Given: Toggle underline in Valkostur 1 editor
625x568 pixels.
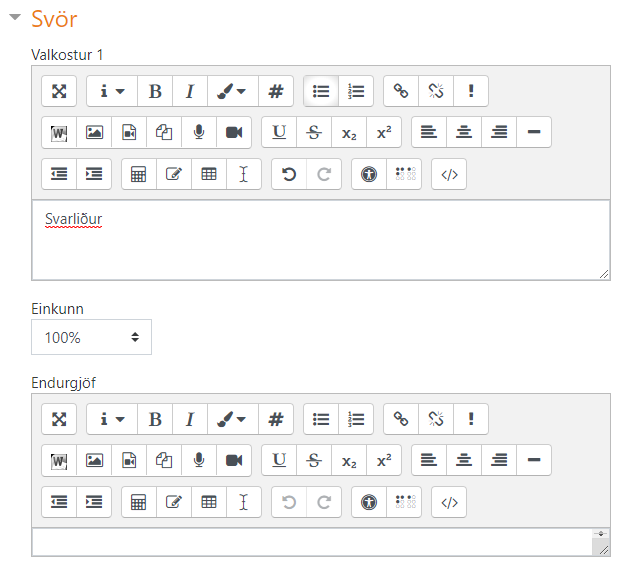Looking at the screenshot, I should pyautogui.click(x=279, y=132).
